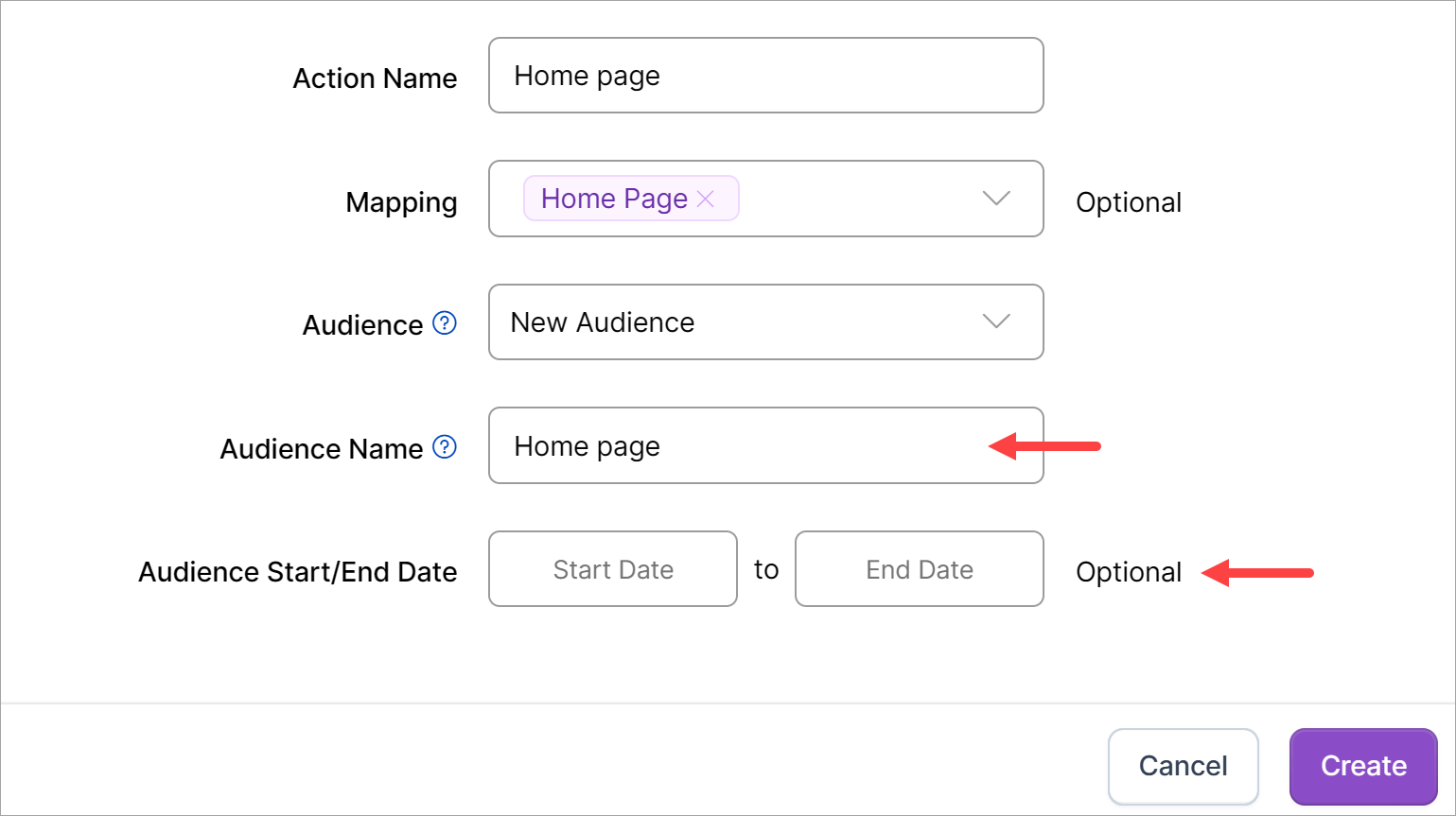Click the Action Name label
1456x816 pixels.
(375, 78)
